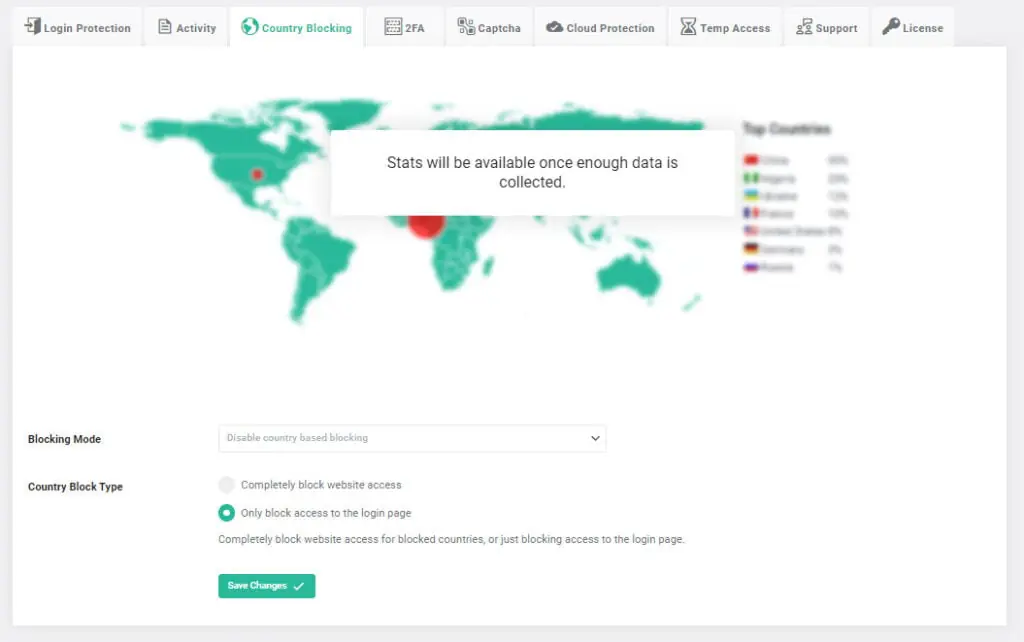Select Completely block website access
The image size is (1024, 642).
[227, 485]
